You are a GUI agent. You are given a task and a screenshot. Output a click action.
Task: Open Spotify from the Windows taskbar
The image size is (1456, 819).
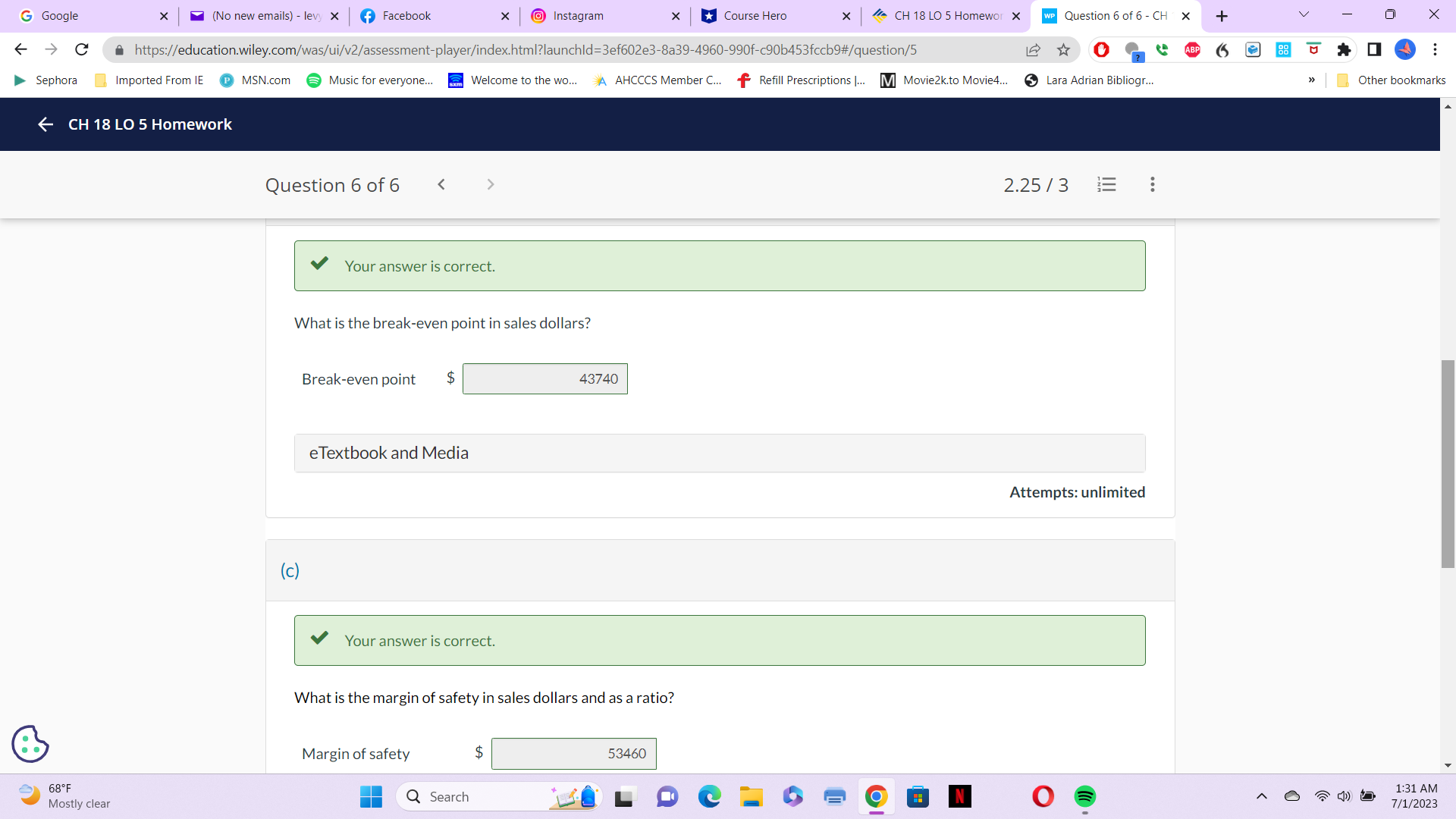pos(1085,796)
